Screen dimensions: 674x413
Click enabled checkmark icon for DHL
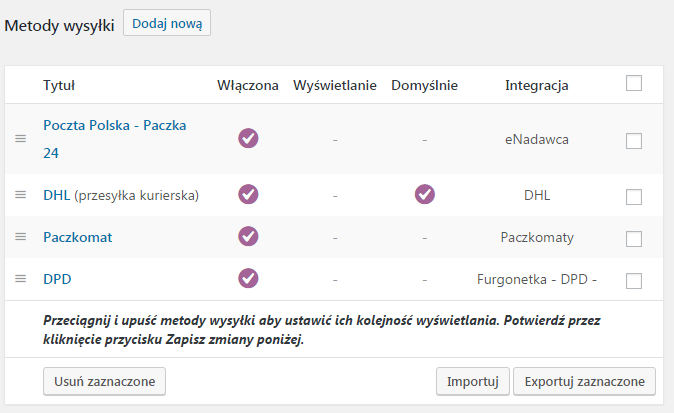click(248, 194)
